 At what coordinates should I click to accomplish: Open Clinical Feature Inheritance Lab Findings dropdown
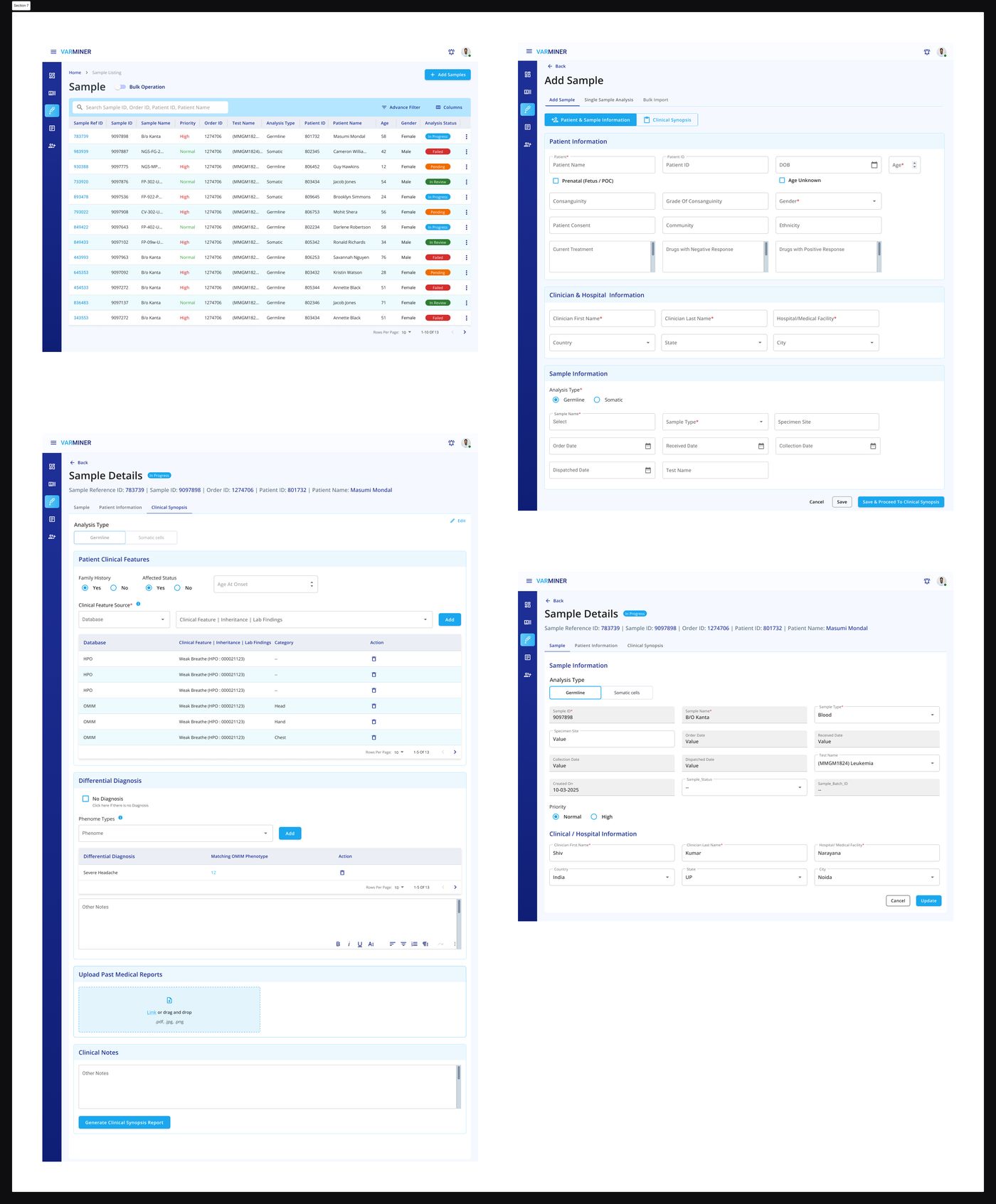(x=304, y=619)
